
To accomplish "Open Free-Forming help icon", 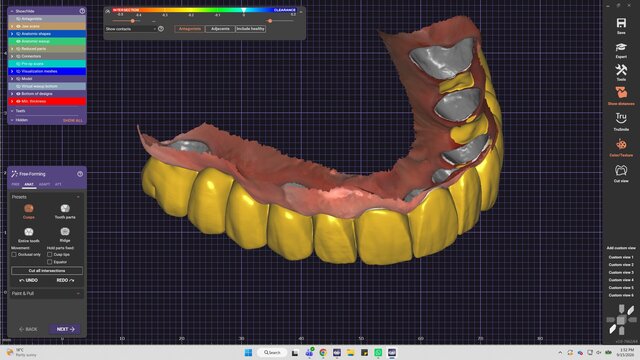I will coord(80,174).
